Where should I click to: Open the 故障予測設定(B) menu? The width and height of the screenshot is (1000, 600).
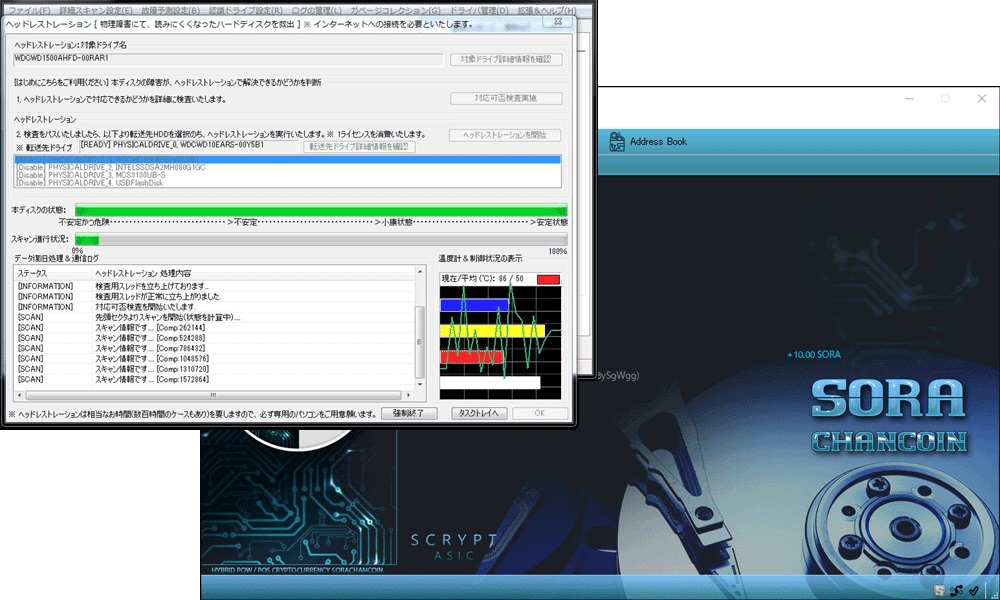(x=170, y=11)
